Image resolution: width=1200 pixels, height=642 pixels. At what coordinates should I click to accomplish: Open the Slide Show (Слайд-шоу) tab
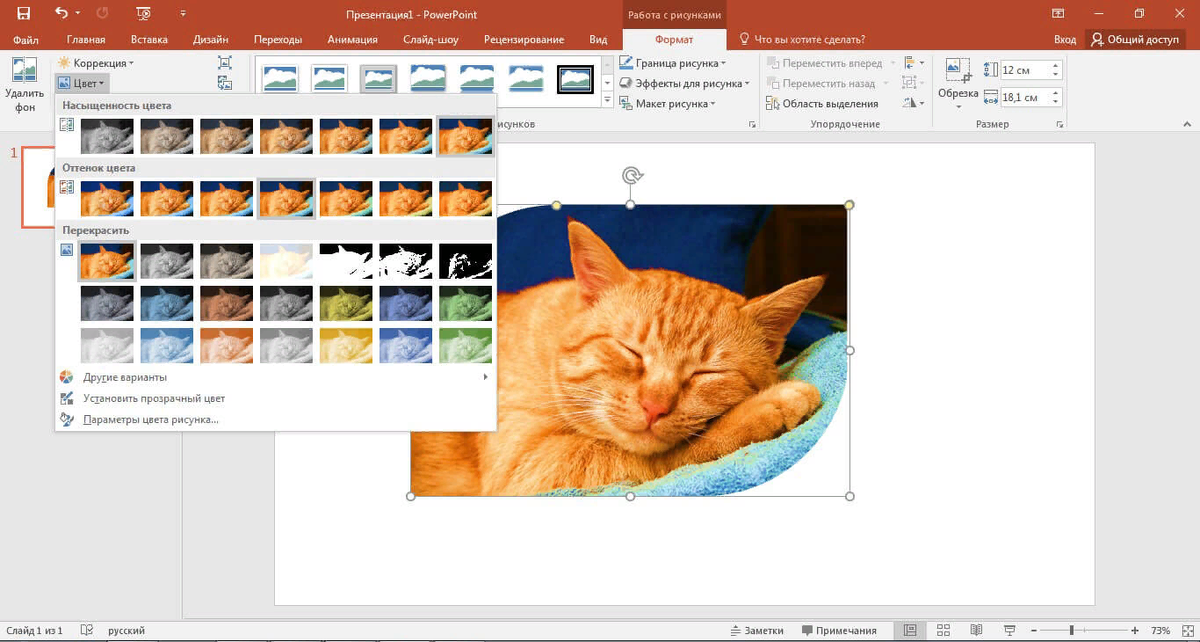coord(430,39)
